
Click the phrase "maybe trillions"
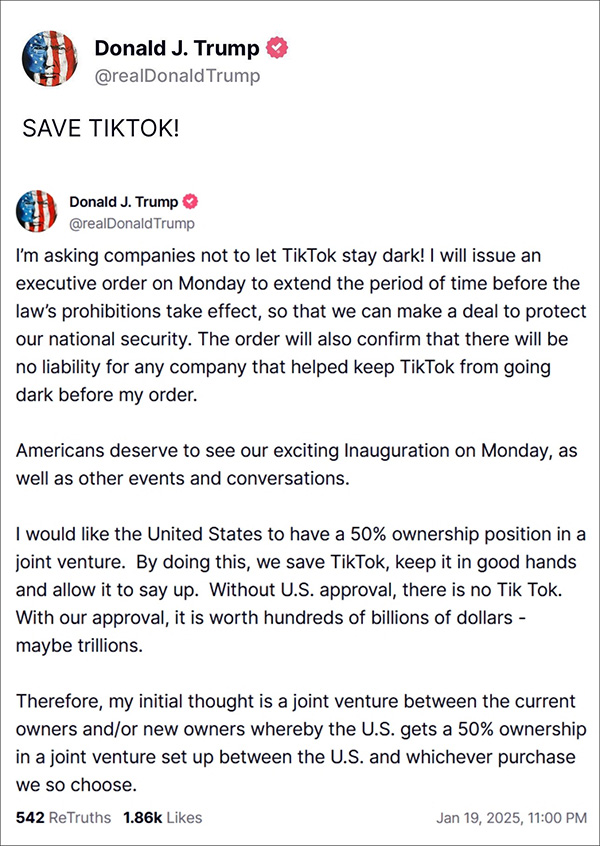pos(73,645)
